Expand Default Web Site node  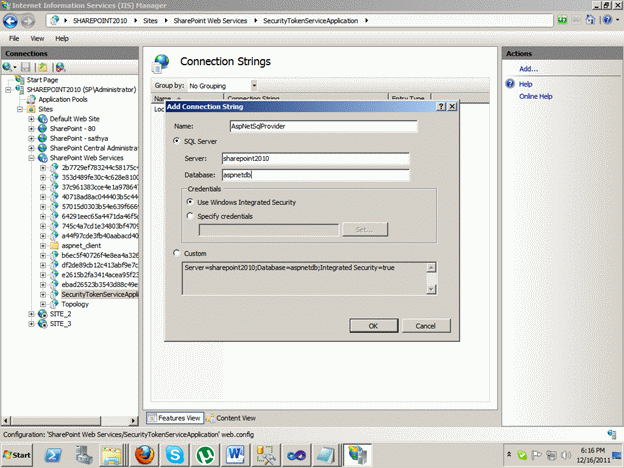pos(31,119)
